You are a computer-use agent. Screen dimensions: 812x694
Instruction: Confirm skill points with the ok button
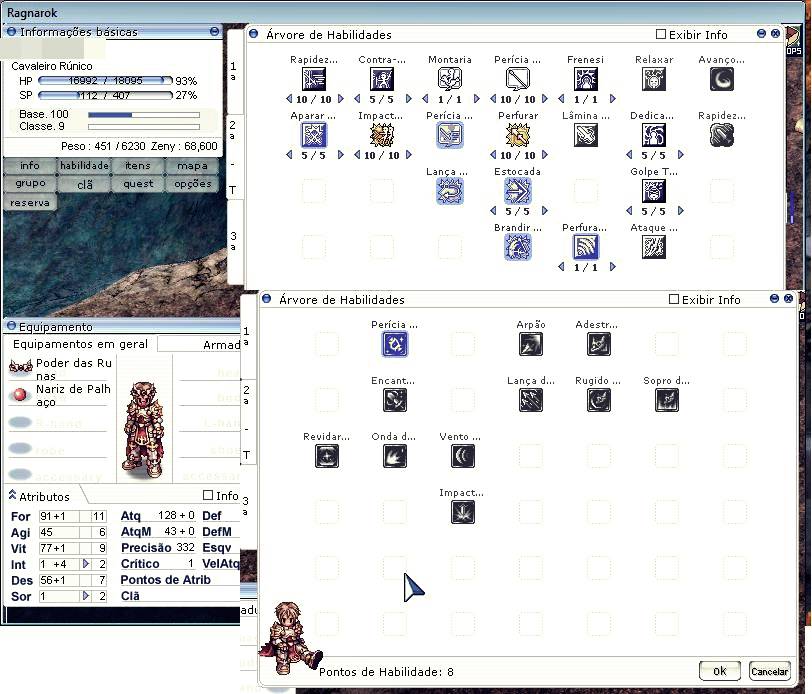720,671
